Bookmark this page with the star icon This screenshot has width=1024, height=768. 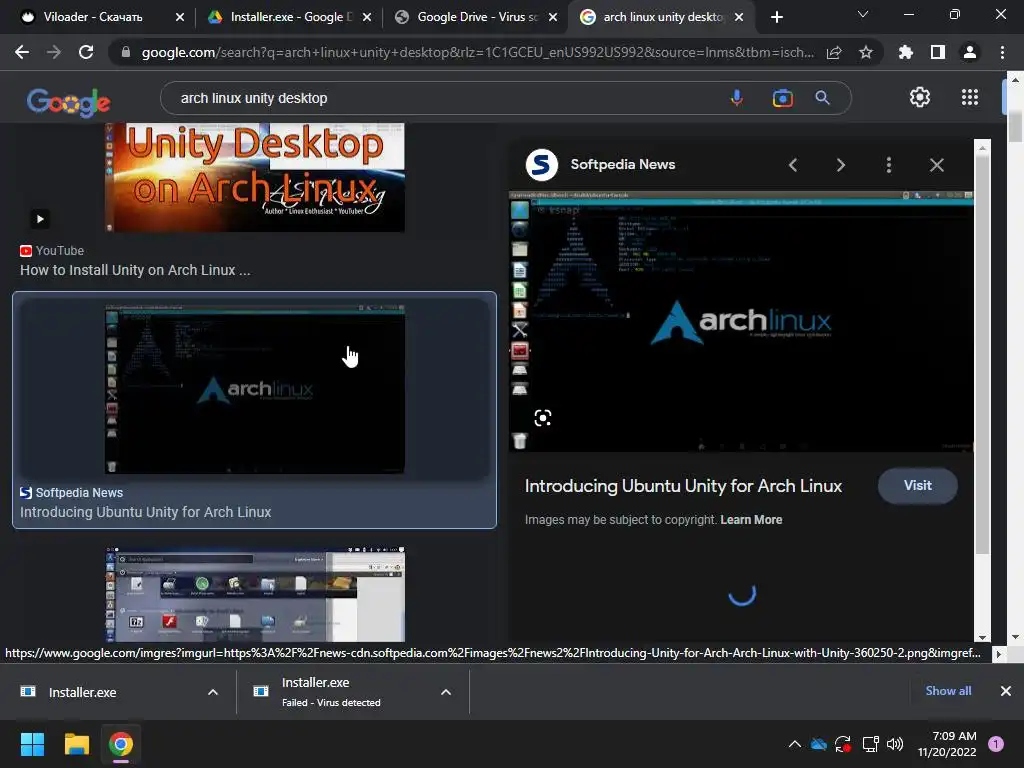pyautogui.click(x=866, y=52)
